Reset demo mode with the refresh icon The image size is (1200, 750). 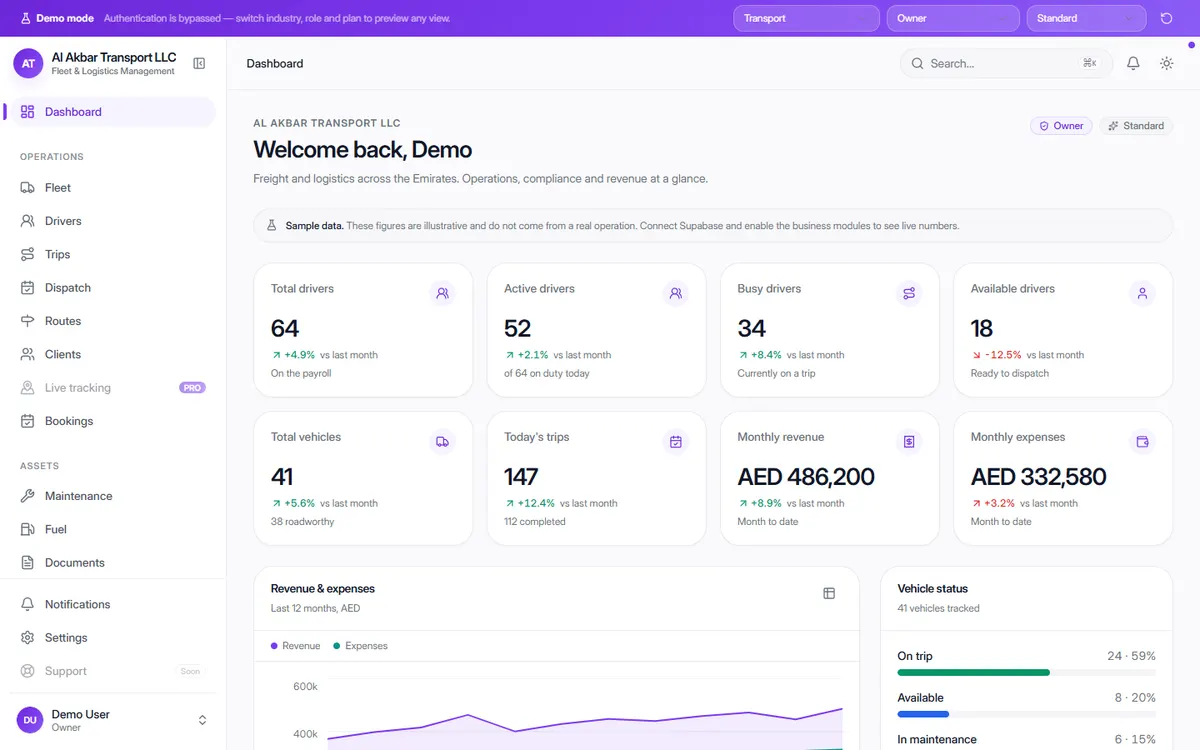tap(1166, 18)
